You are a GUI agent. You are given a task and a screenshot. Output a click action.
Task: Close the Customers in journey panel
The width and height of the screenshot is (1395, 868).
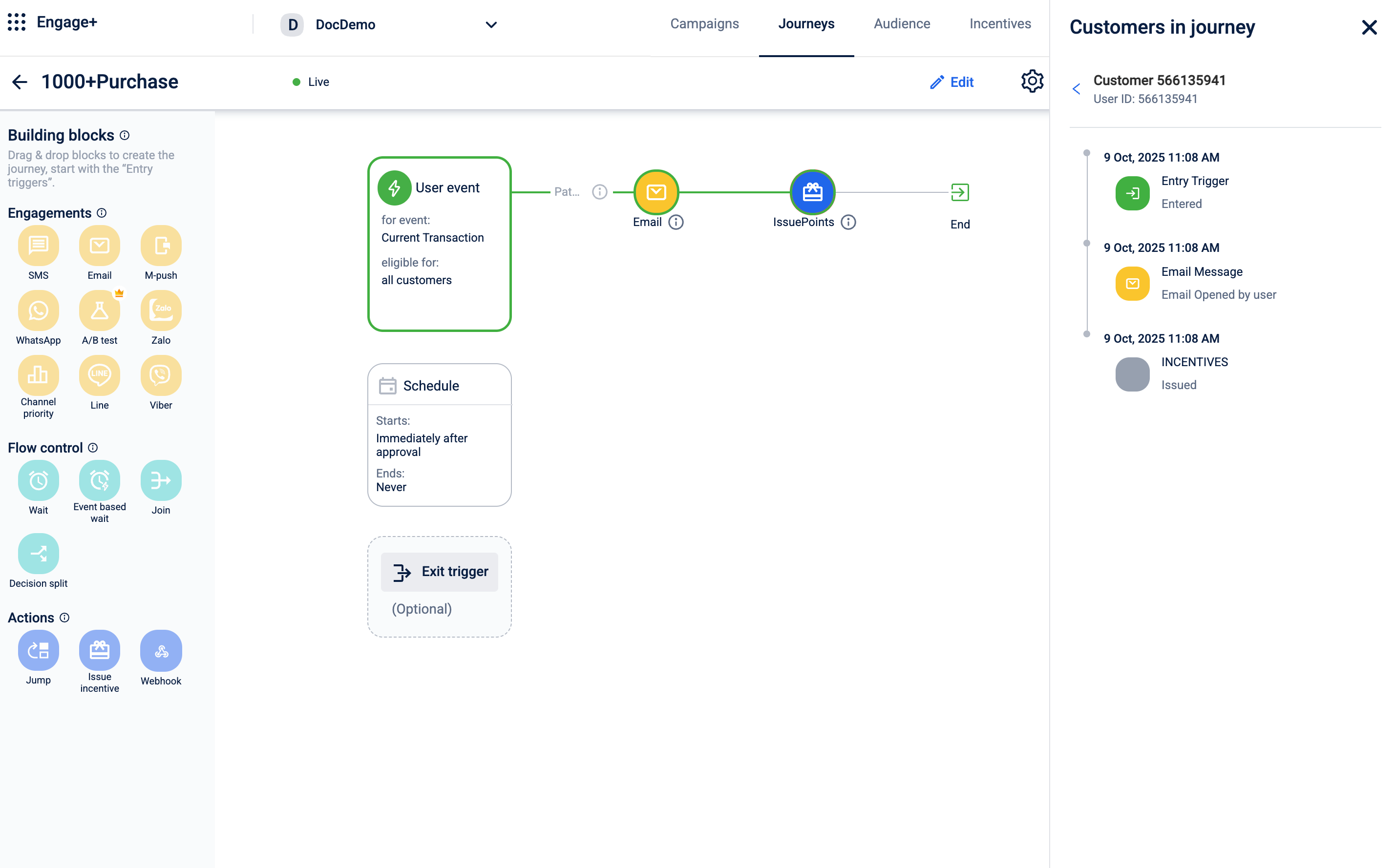click(x=1369, y=27)
